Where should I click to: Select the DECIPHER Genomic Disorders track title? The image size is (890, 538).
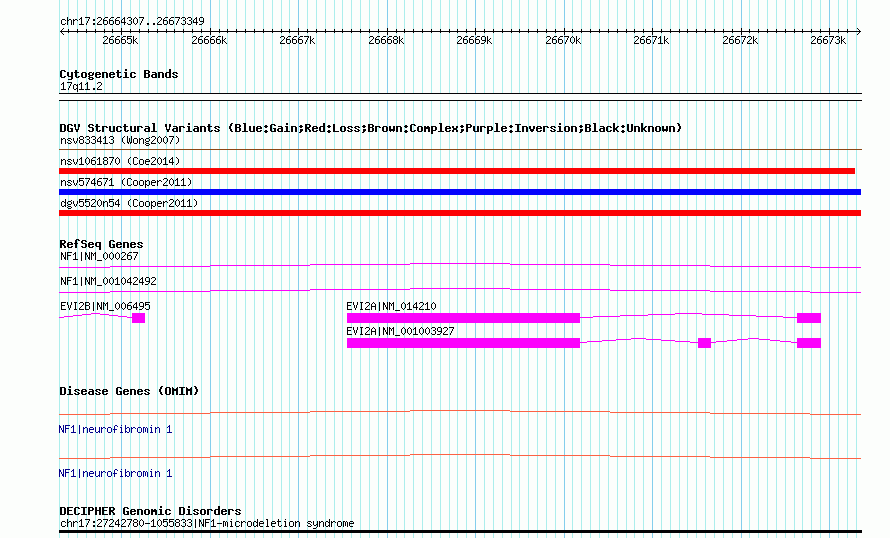pyautogui.click(x=150, y=511)
